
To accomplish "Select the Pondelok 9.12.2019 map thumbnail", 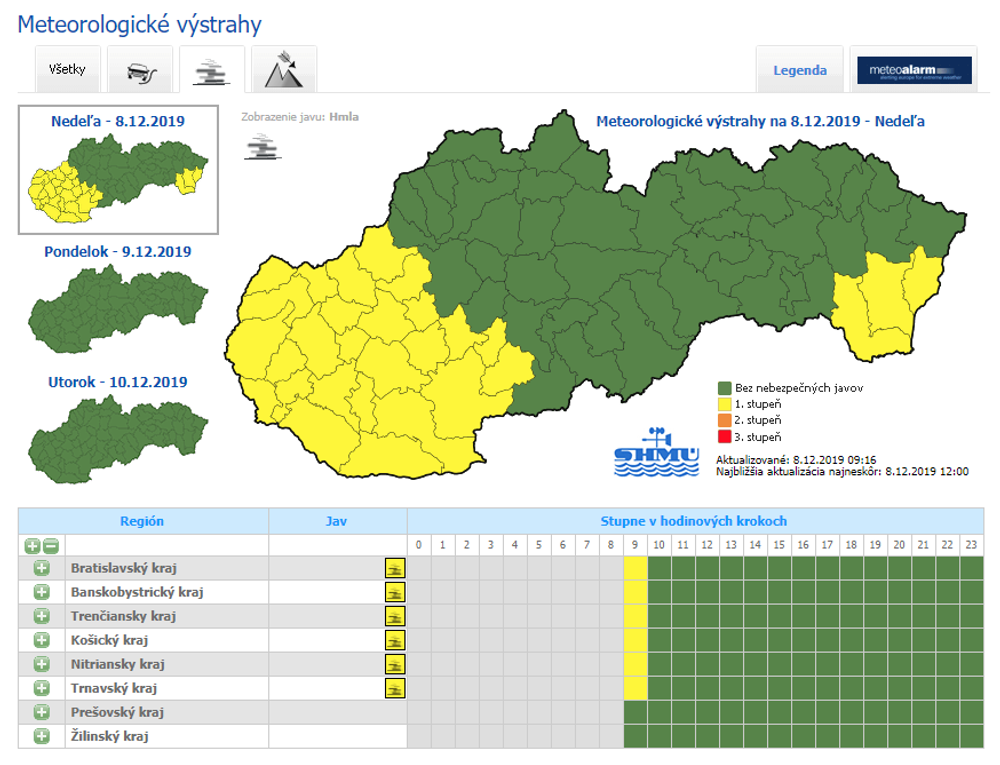I will [x=118, y=307].
